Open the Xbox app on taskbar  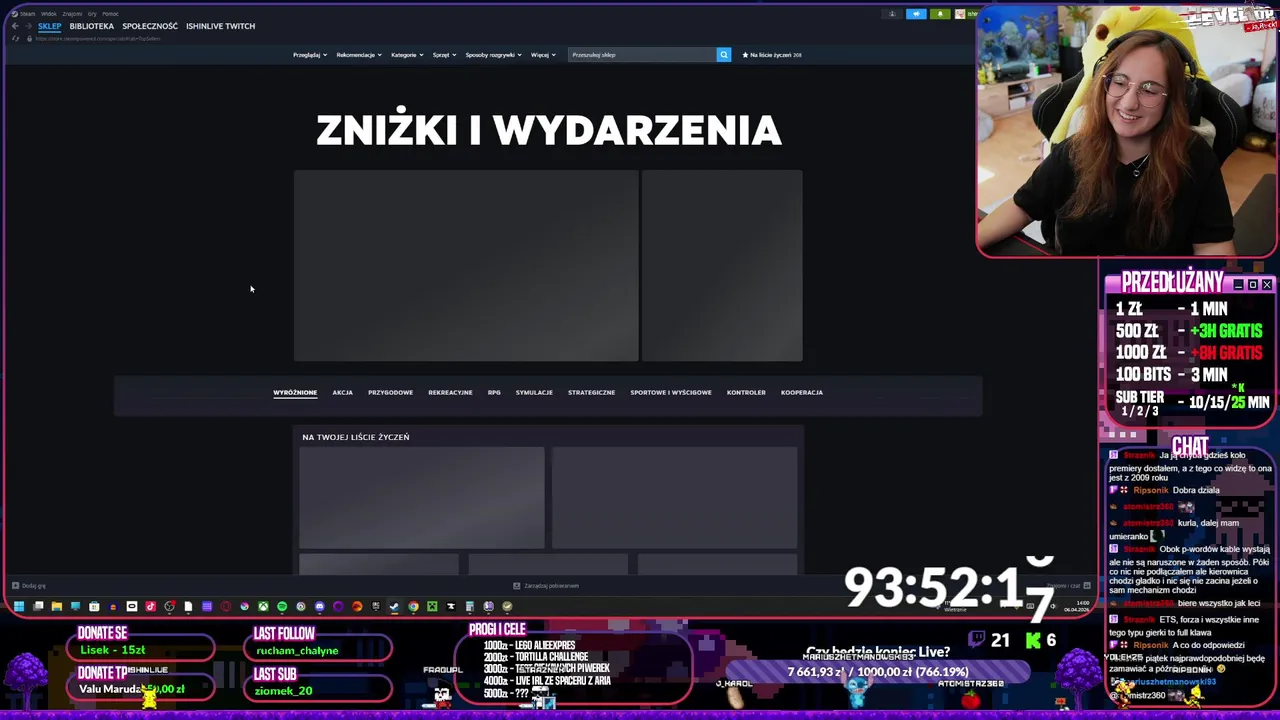263,606
